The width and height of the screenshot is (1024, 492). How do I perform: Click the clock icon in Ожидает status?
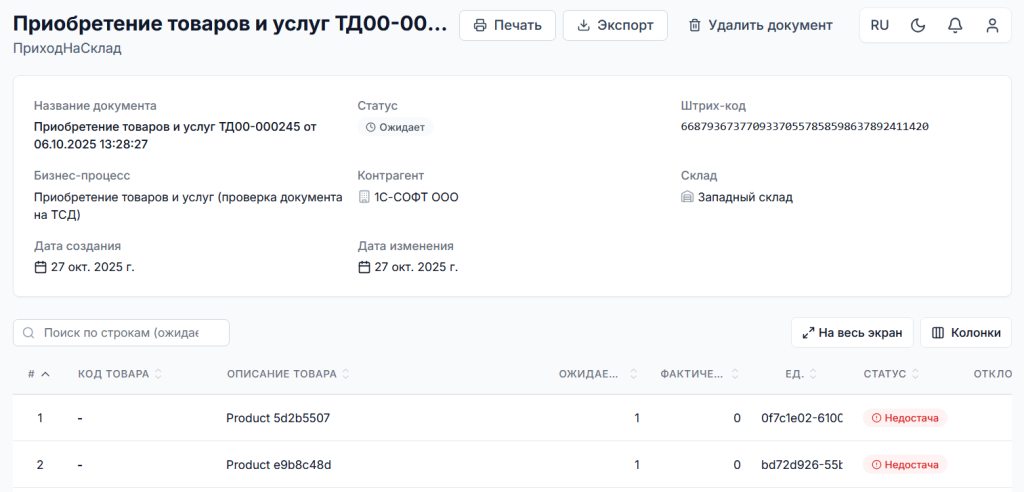tap(370, 128)
